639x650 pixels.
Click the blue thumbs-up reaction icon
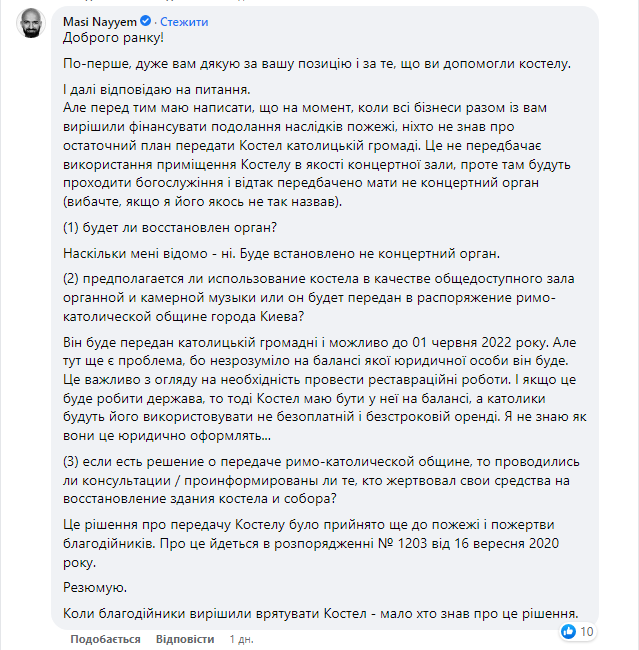[568, 631]
